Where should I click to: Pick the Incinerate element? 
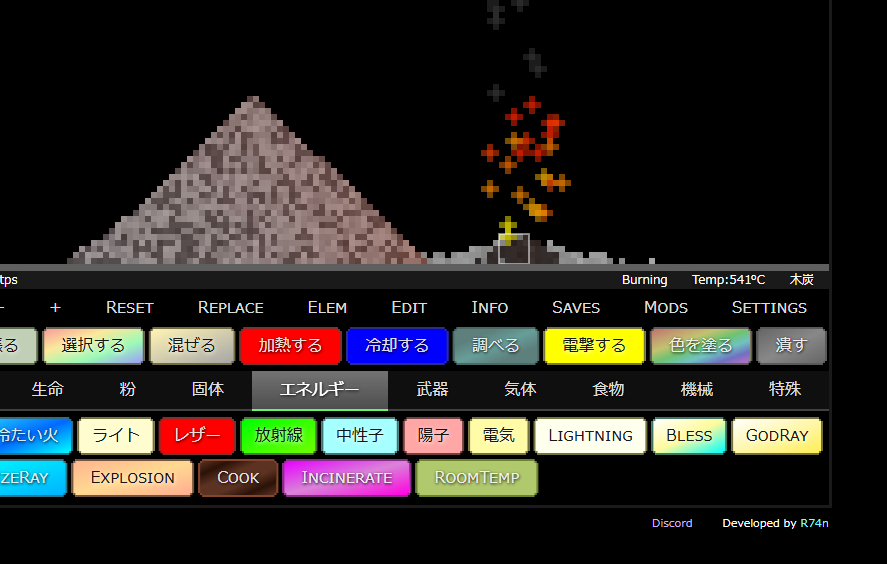pyautogui.click(x=347, y=478)
